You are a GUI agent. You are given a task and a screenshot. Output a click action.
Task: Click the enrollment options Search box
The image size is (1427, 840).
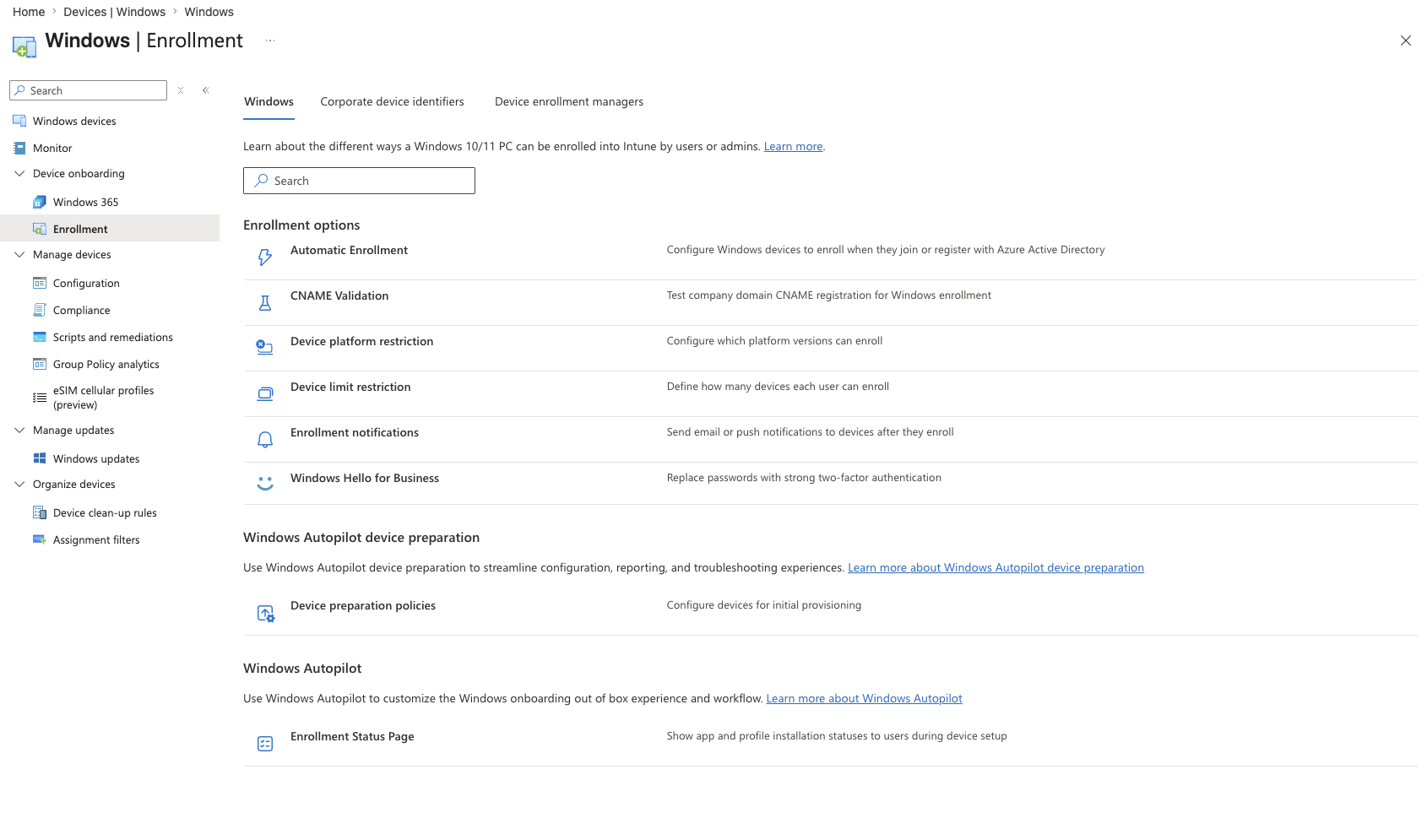pyautogui.click(x=359, y=181)
